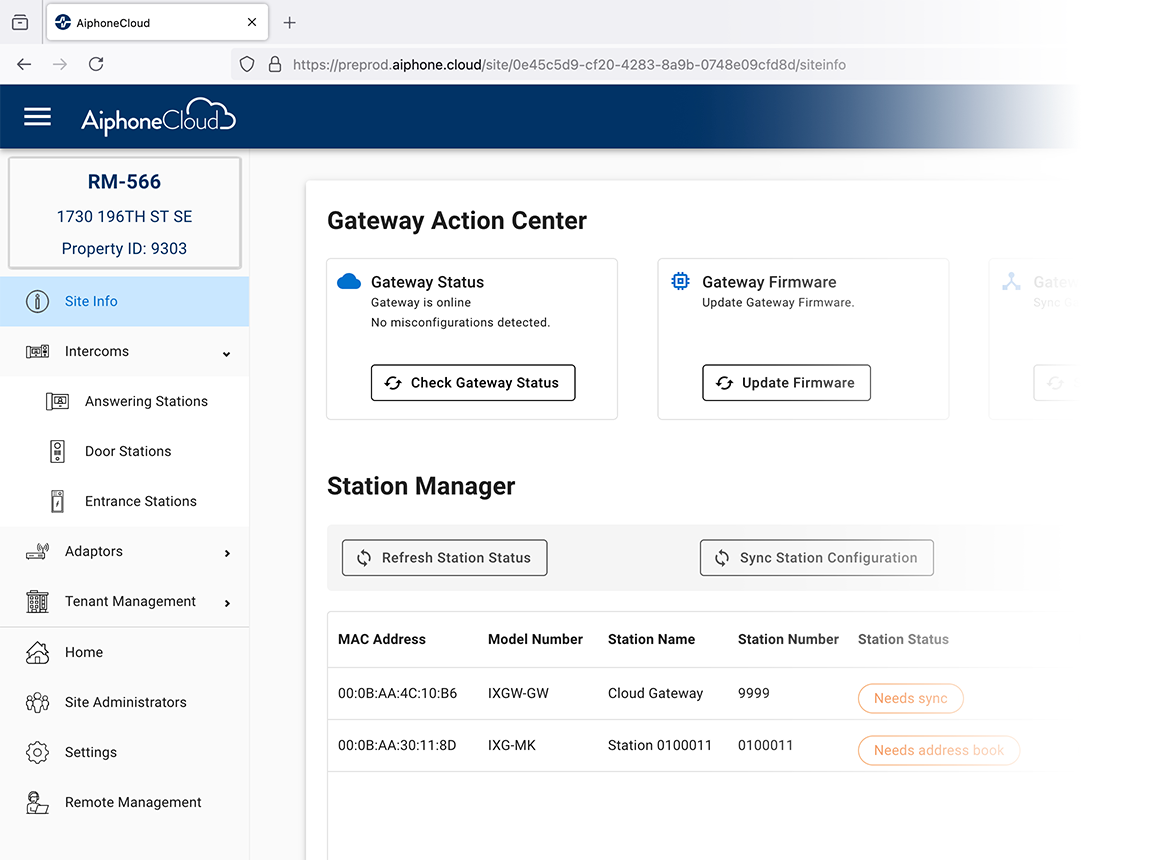Open Settings in the sidebar
The image size is (1162, 860).
(124, 752)
